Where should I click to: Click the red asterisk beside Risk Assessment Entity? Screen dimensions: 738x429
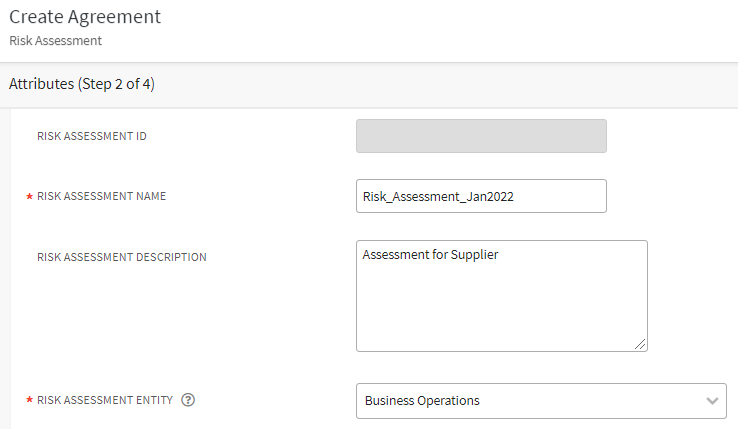click(29, 401)
